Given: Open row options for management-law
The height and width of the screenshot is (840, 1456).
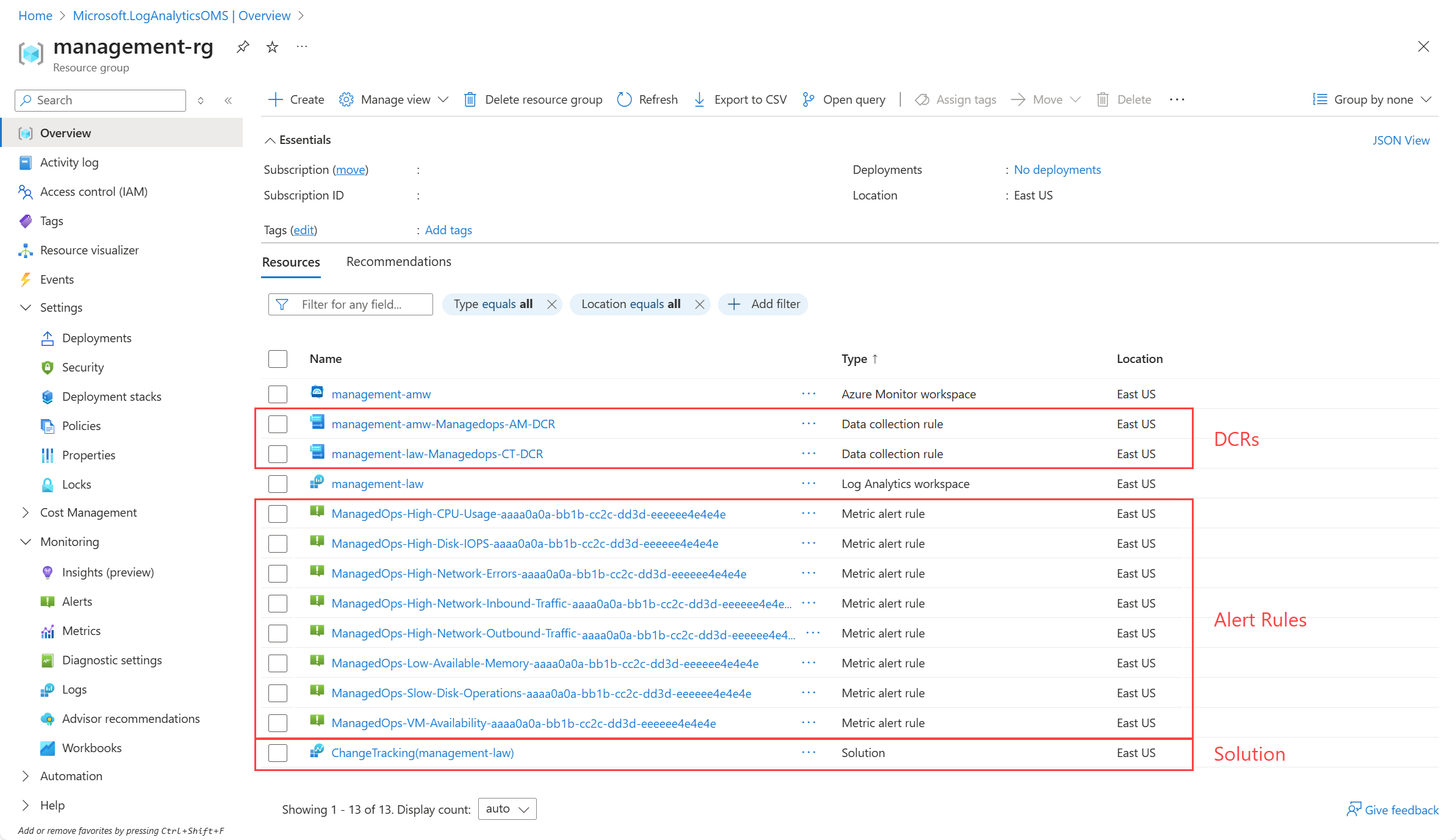Looking at the screenshot, I should [809, 483].
